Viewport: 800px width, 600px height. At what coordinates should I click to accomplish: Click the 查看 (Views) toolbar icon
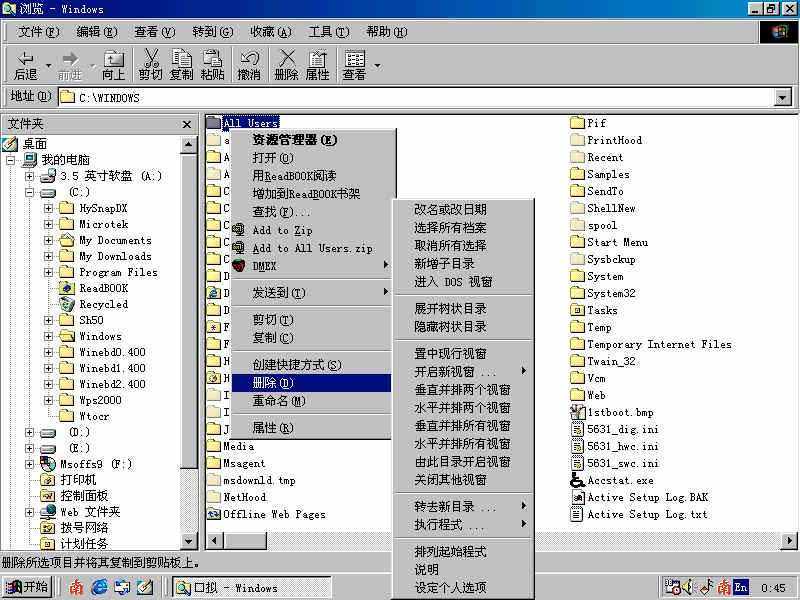tap(352, 63)
